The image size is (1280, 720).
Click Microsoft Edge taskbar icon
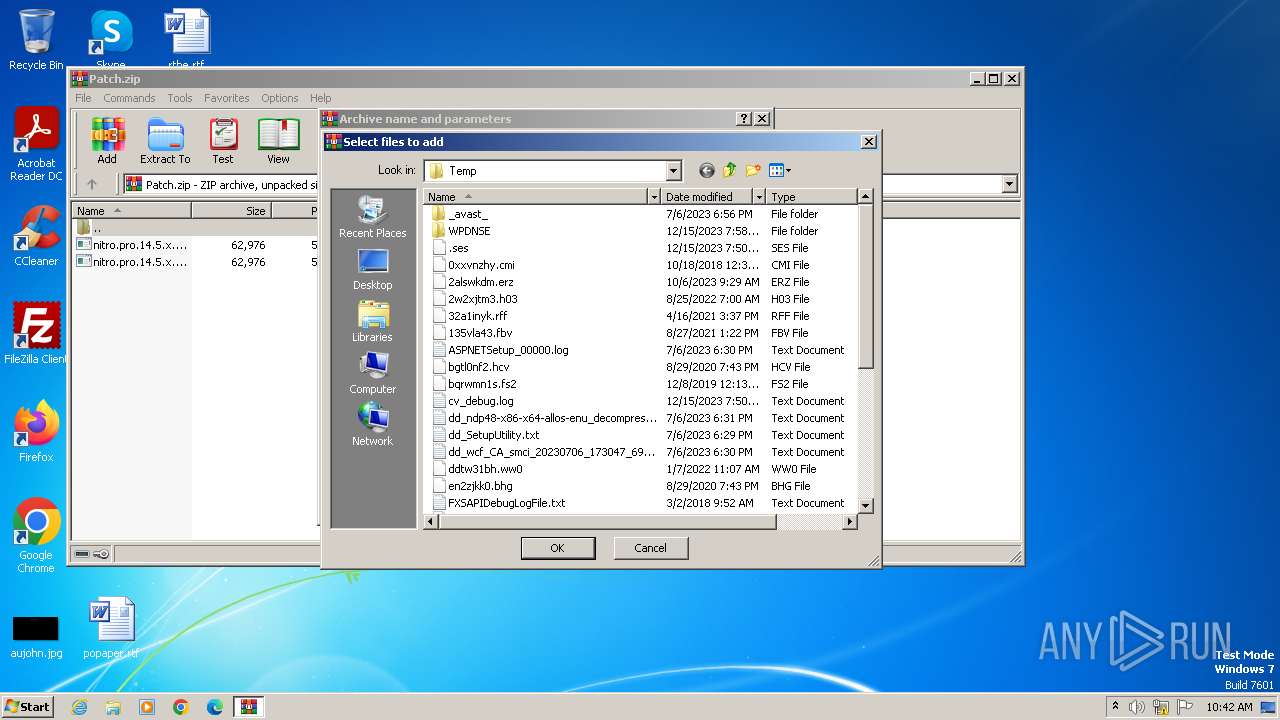click(x=214, y=707)
